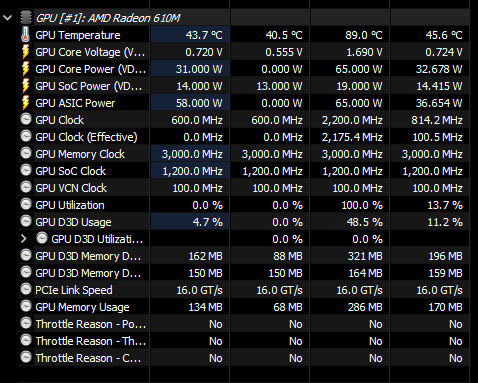478x383 pixels.
Task: Click the gauge icon beside GPU Utilization
Action: coord(26,204)
